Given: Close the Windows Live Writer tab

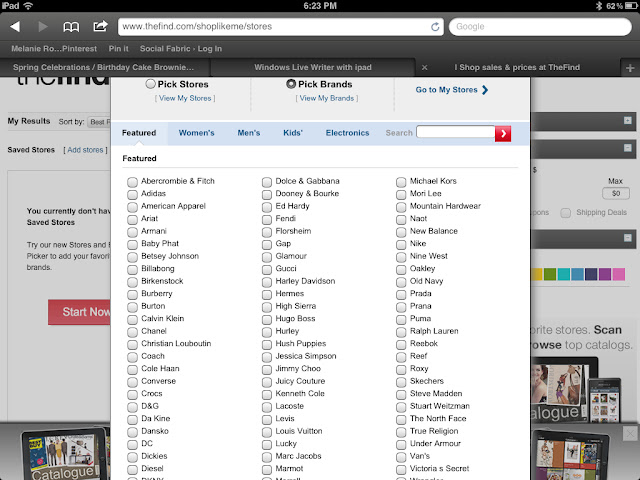Looking at the screenshot, I should click(426, 67).
